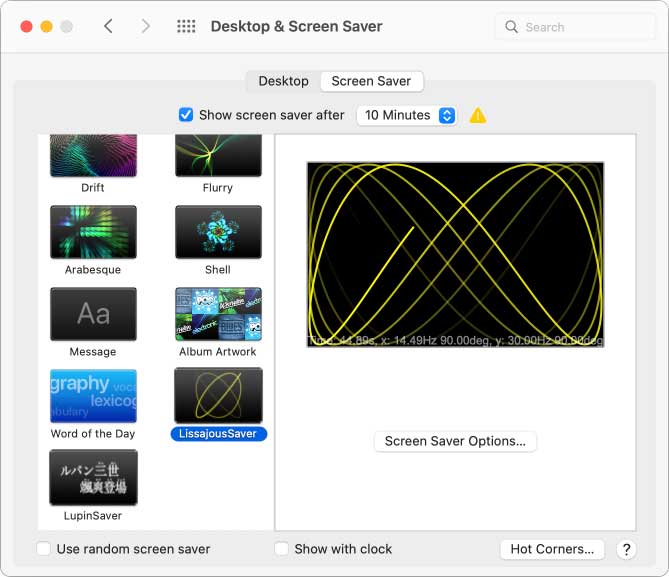The width and height of the screenshot is (669, 577).
Task: Enable Show with clock checkbox
Action: 282,549
